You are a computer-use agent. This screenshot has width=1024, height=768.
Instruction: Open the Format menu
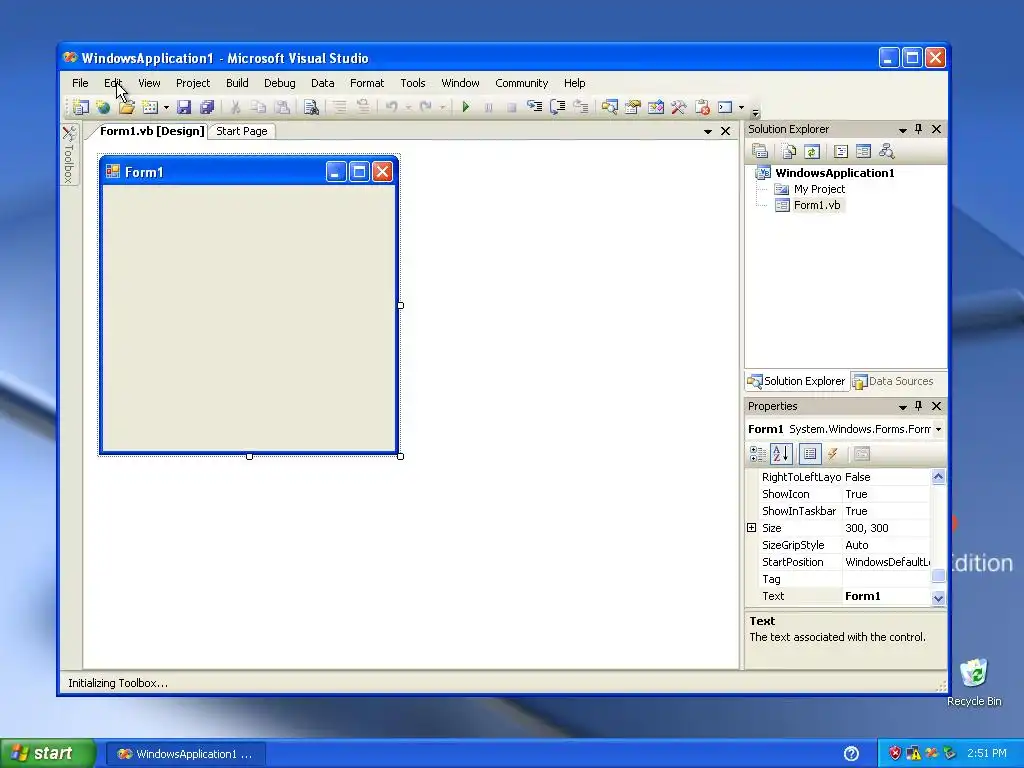(x=367, y=83)
